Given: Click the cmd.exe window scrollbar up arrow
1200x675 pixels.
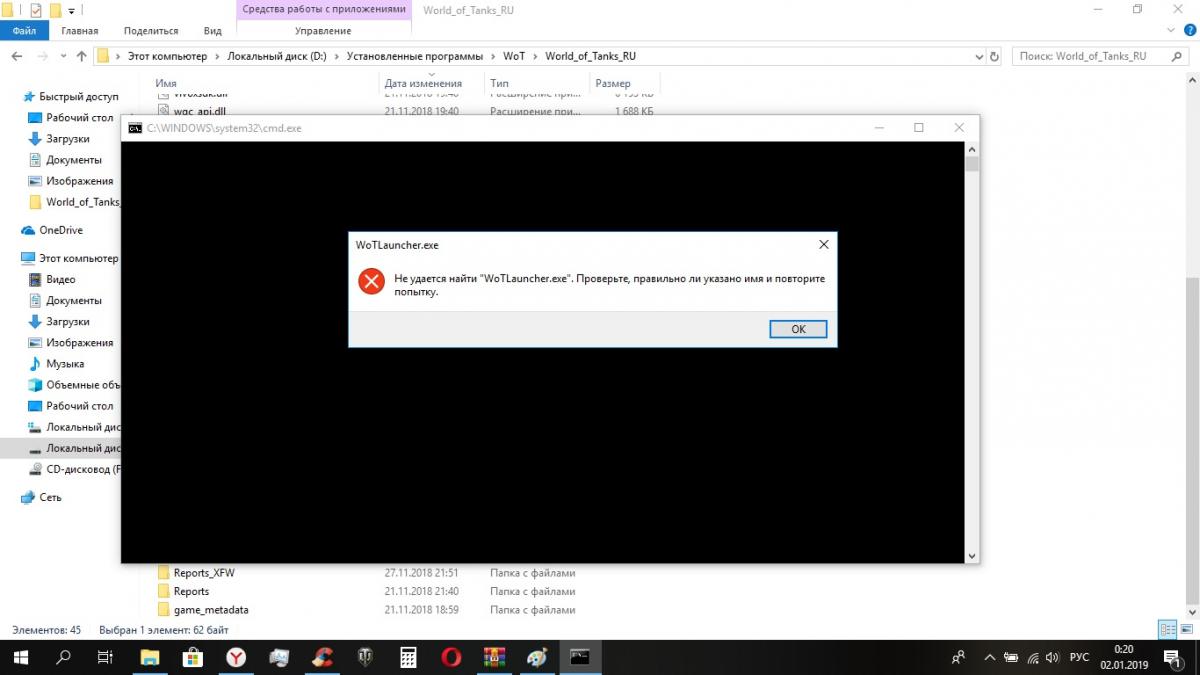Looking at the screenshot, I should click(971, 148).
